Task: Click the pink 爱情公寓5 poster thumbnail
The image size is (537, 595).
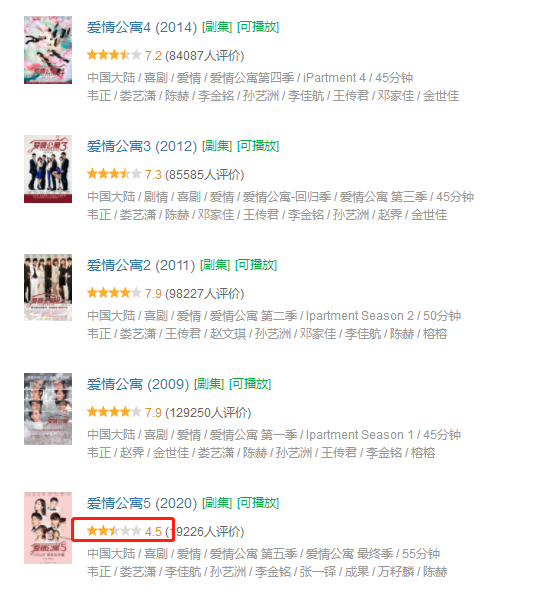Action: tap(48, 528)
